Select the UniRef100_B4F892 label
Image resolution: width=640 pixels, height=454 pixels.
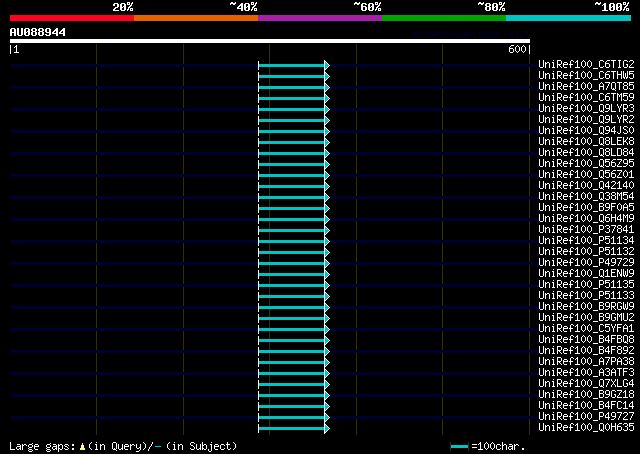586,351
